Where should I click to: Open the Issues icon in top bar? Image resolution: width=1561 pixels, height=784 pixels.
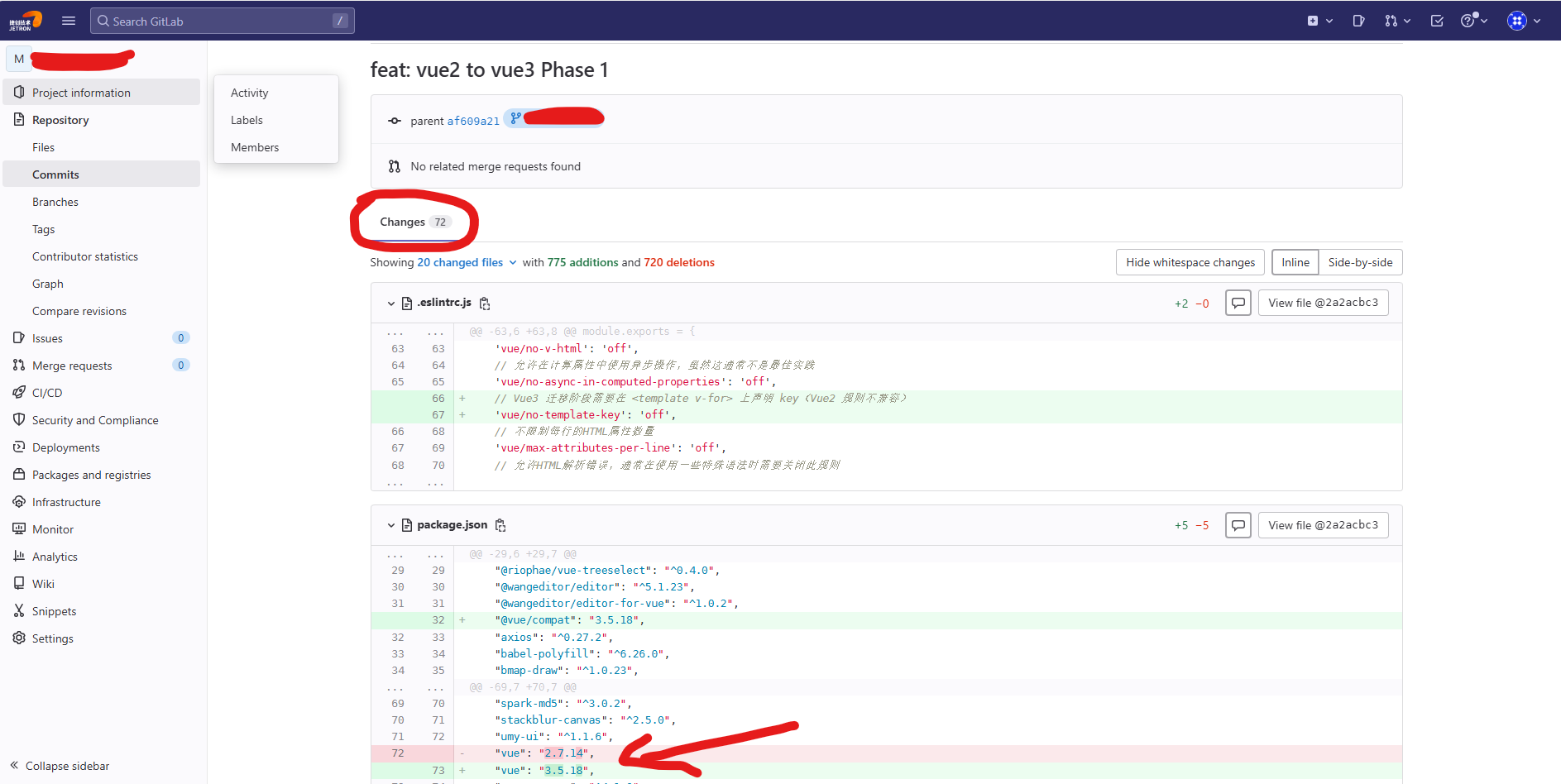click(1358, 21)
